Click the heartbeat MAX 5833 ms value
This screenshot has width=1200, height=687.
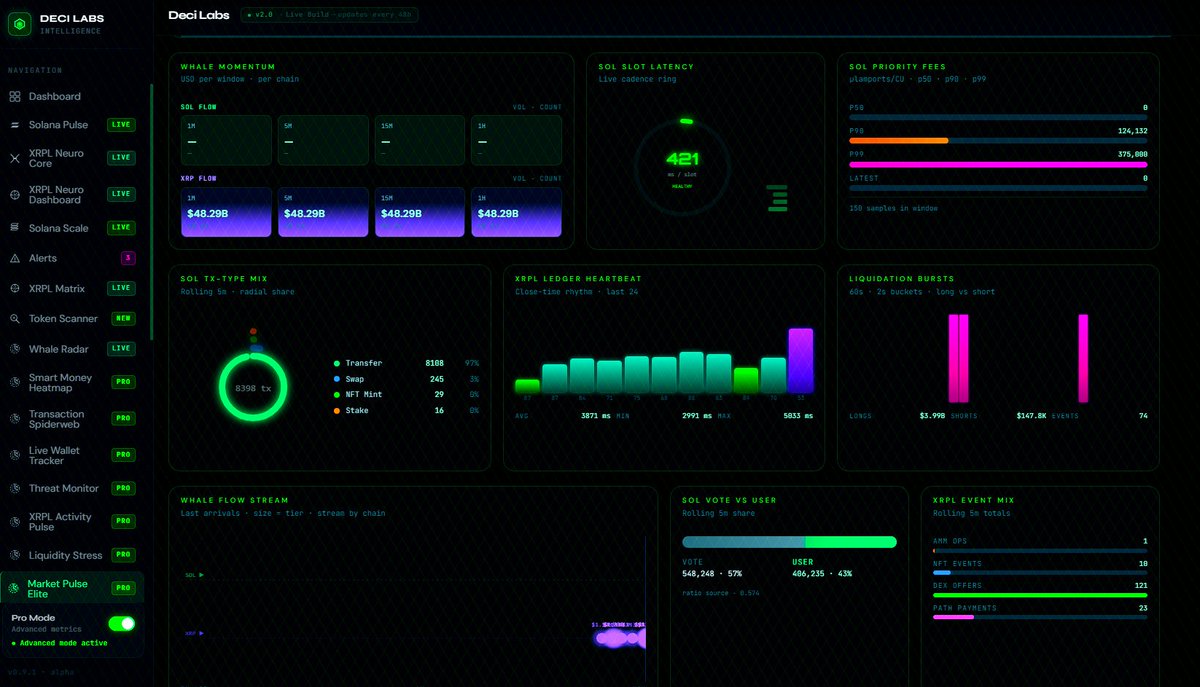[798, 415]
